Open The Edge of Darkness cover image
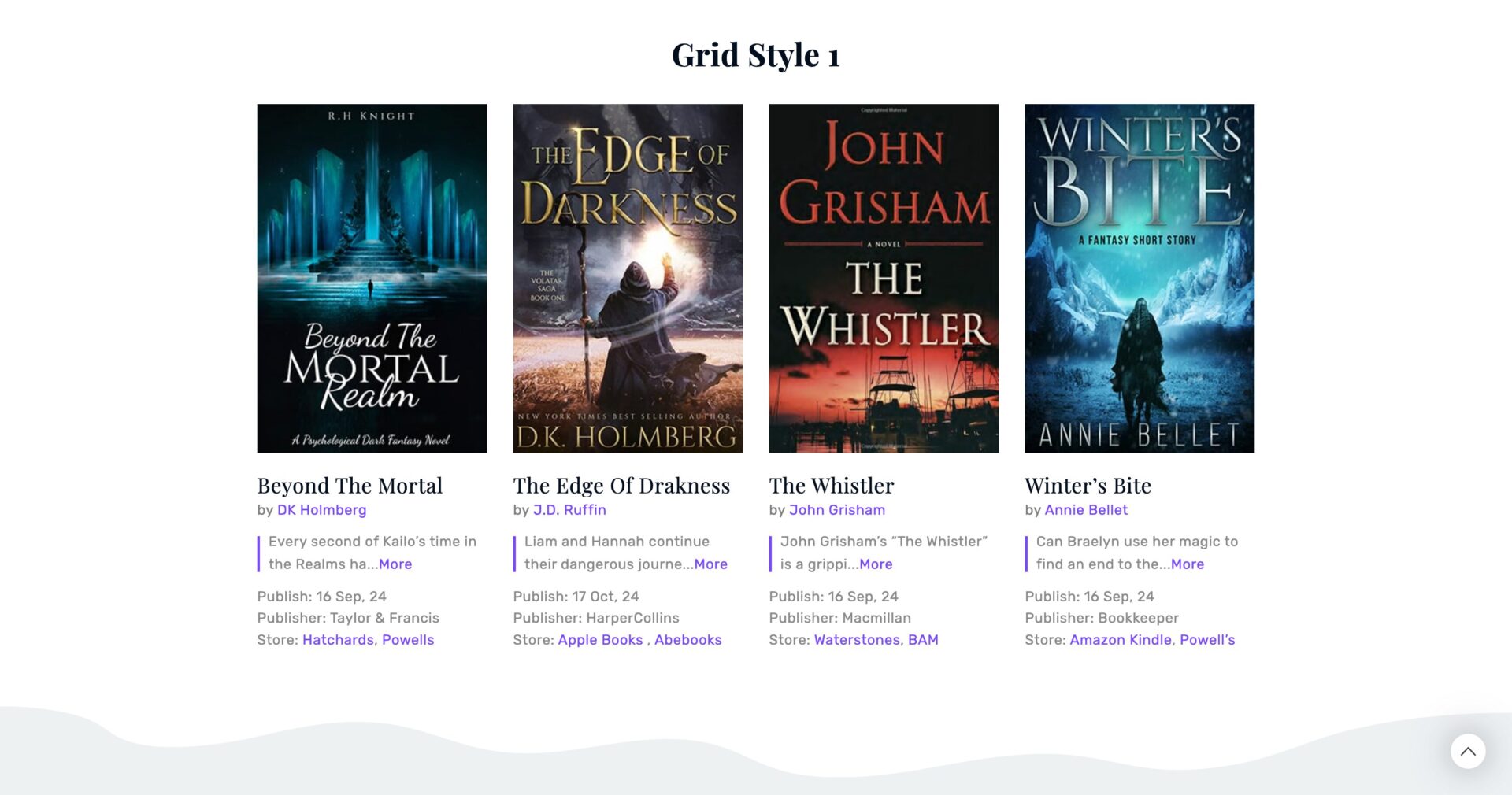 [x=628, y=279]
